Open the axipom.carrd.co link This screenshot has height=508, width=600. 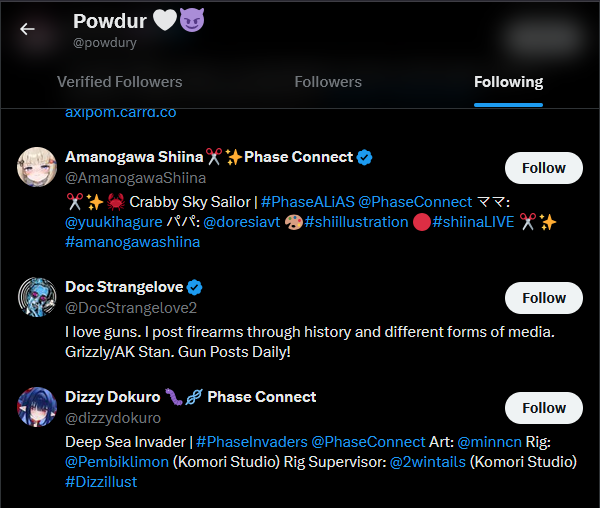pyautogui.click(x=121, y=113)
